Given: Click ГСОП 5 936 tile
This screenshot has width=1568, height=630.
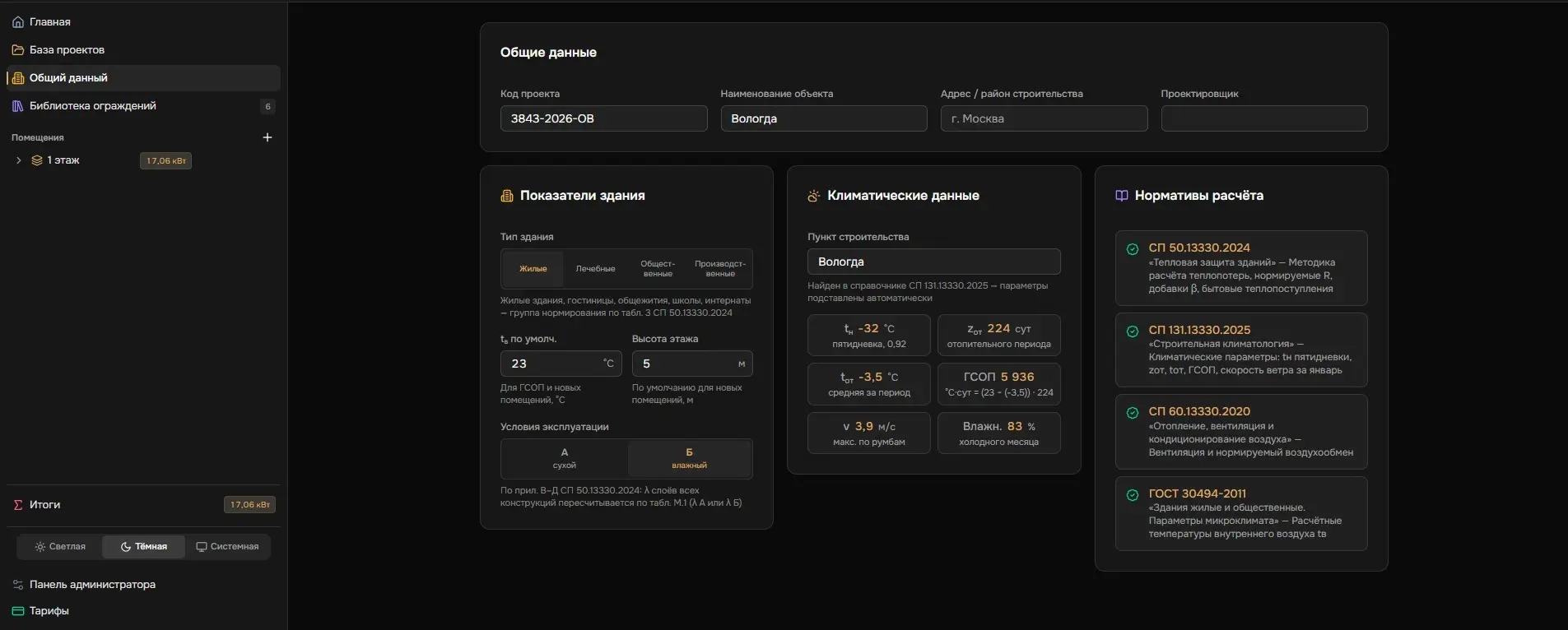Looking at the screenshot, I should point(999,384).
